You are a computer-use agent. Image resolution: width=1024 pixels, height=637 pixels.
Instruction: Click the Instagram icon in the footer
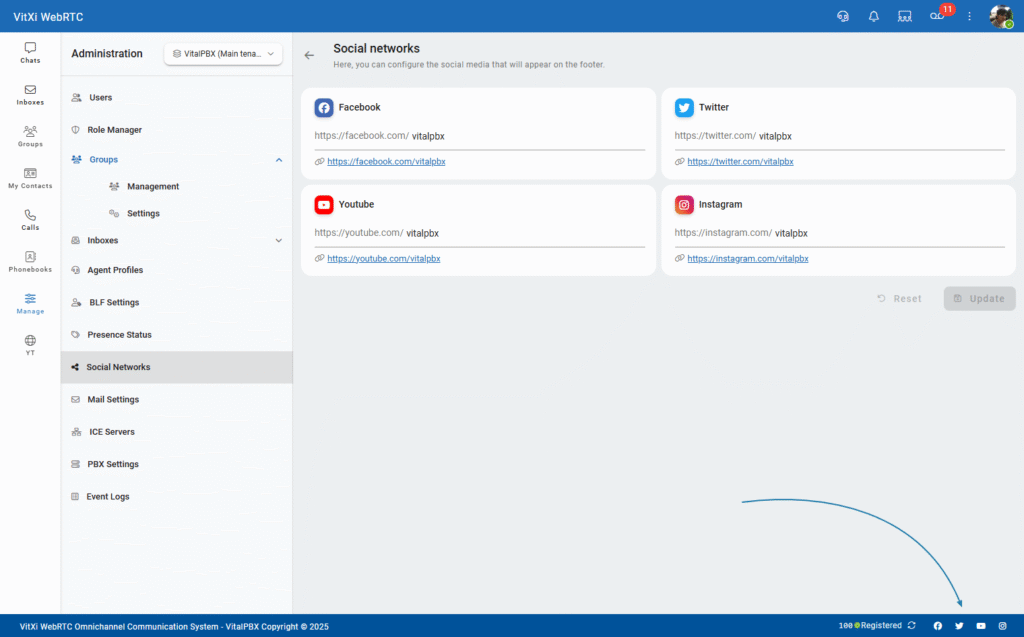1002,626
